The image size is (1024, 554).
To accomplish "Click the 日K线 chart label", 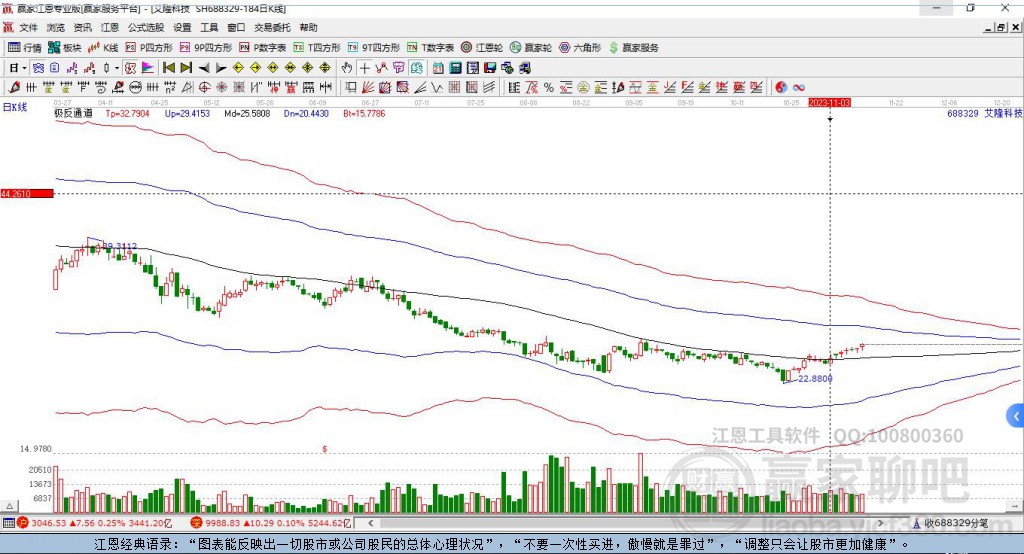I will click(15, 107).
